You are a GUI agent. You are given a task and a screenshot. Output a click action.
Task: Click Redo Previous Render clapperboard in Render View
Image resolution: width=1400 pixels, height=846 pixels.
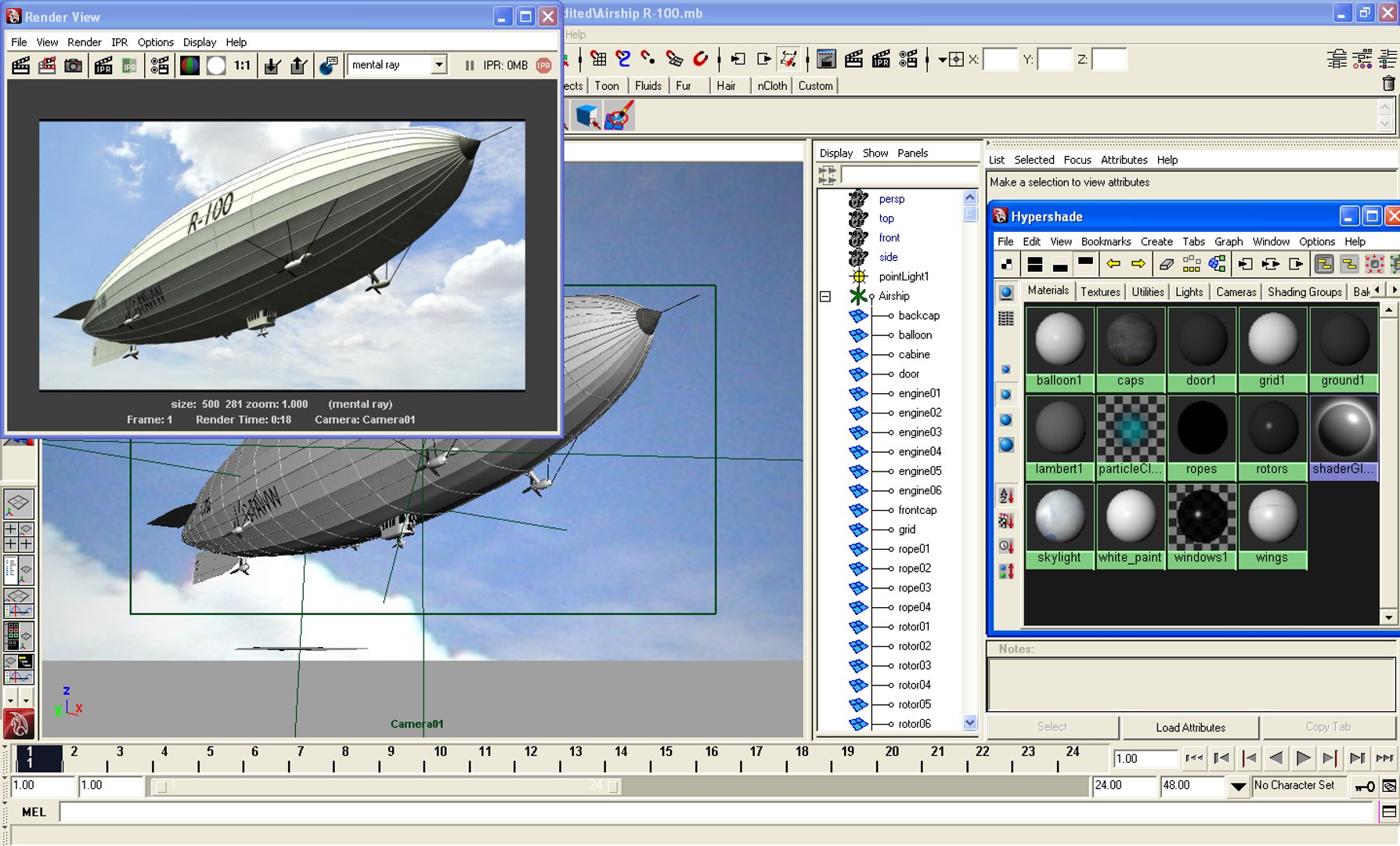point(21,66)
